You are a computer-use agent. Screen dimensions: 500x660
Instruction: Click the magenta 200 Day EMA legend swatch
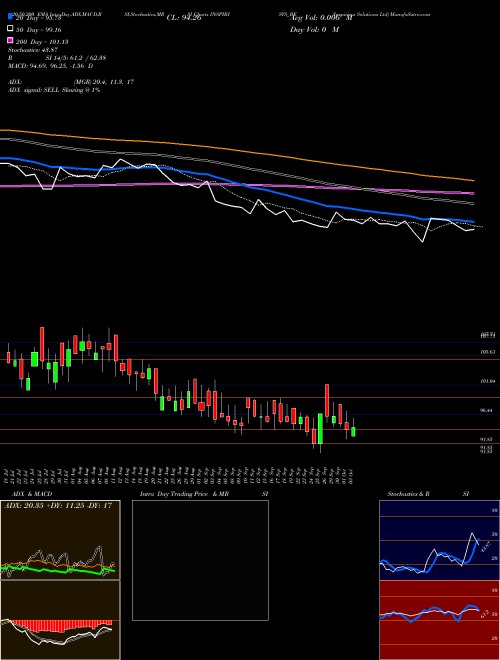click(11, 40)
